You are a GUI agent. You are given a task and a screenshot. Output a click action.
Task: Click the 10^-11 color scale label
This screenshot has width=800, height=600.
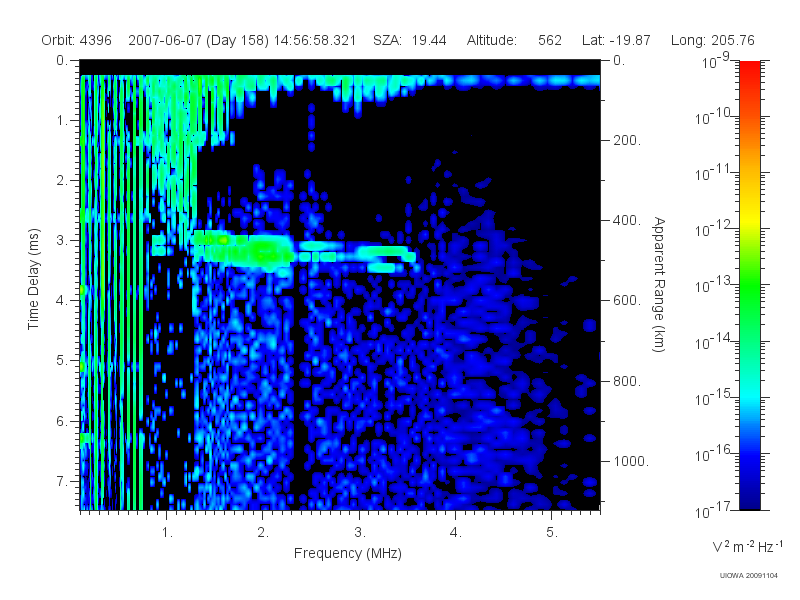tap(715, 173)
